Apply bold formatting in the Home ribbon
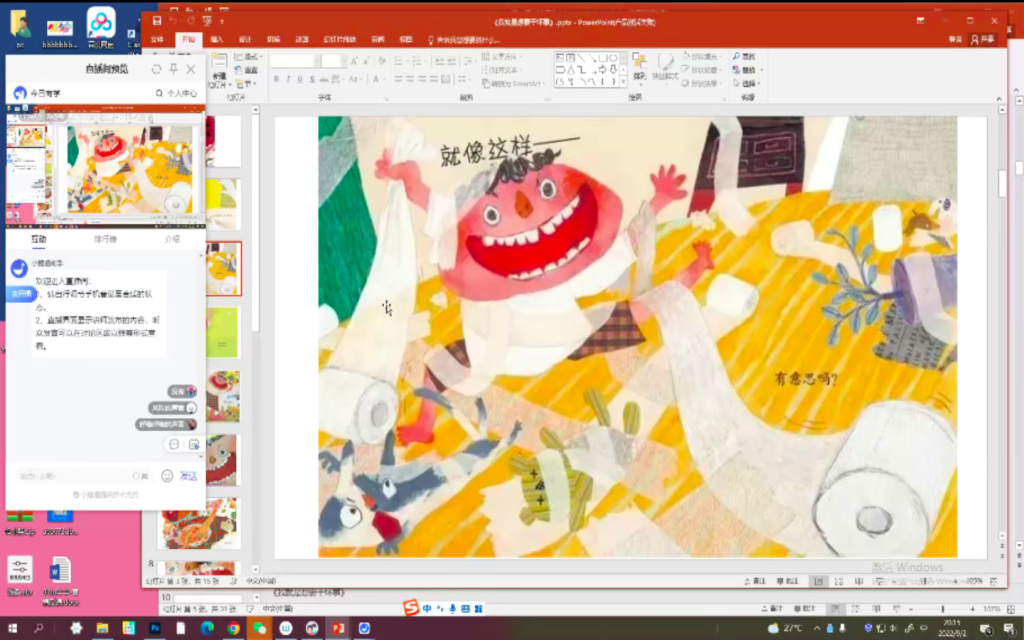This screenshot has height=640, width=1024. point(274,79)
